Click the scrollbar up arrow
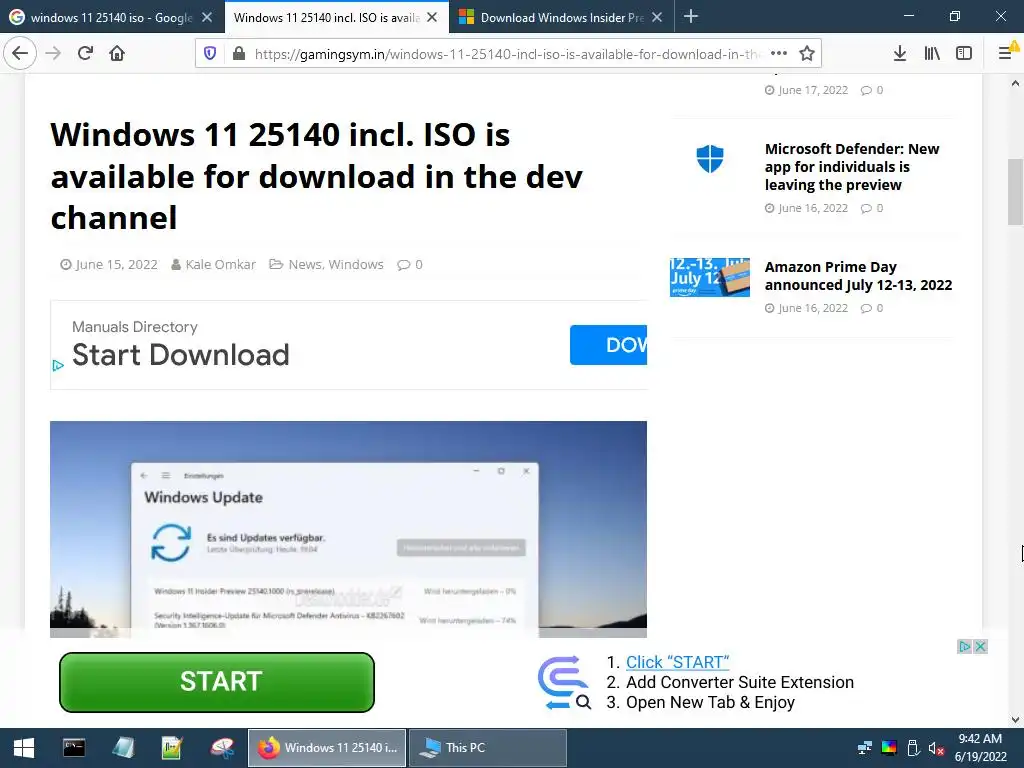The height and width of the screenshot is (768, 1024). (1015, 83)
